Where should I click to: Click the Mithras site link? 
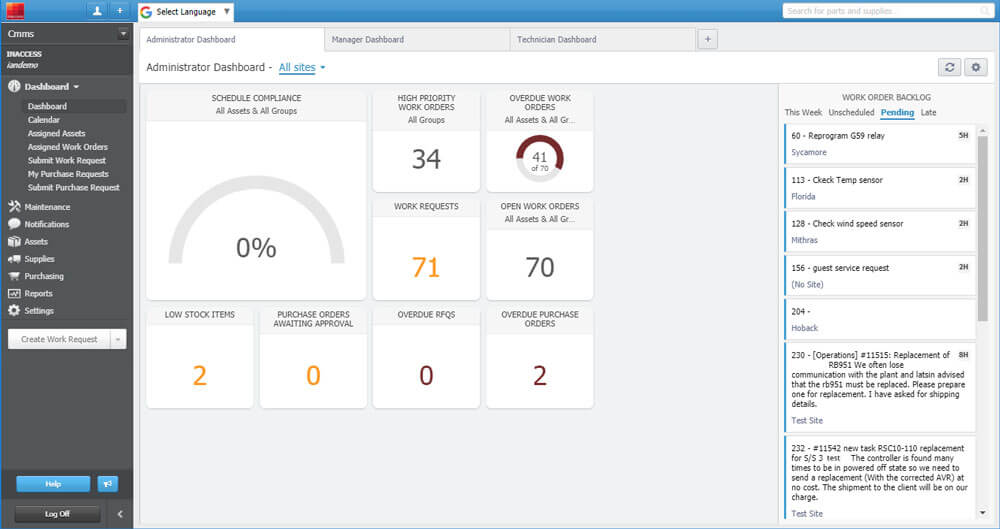804,240
